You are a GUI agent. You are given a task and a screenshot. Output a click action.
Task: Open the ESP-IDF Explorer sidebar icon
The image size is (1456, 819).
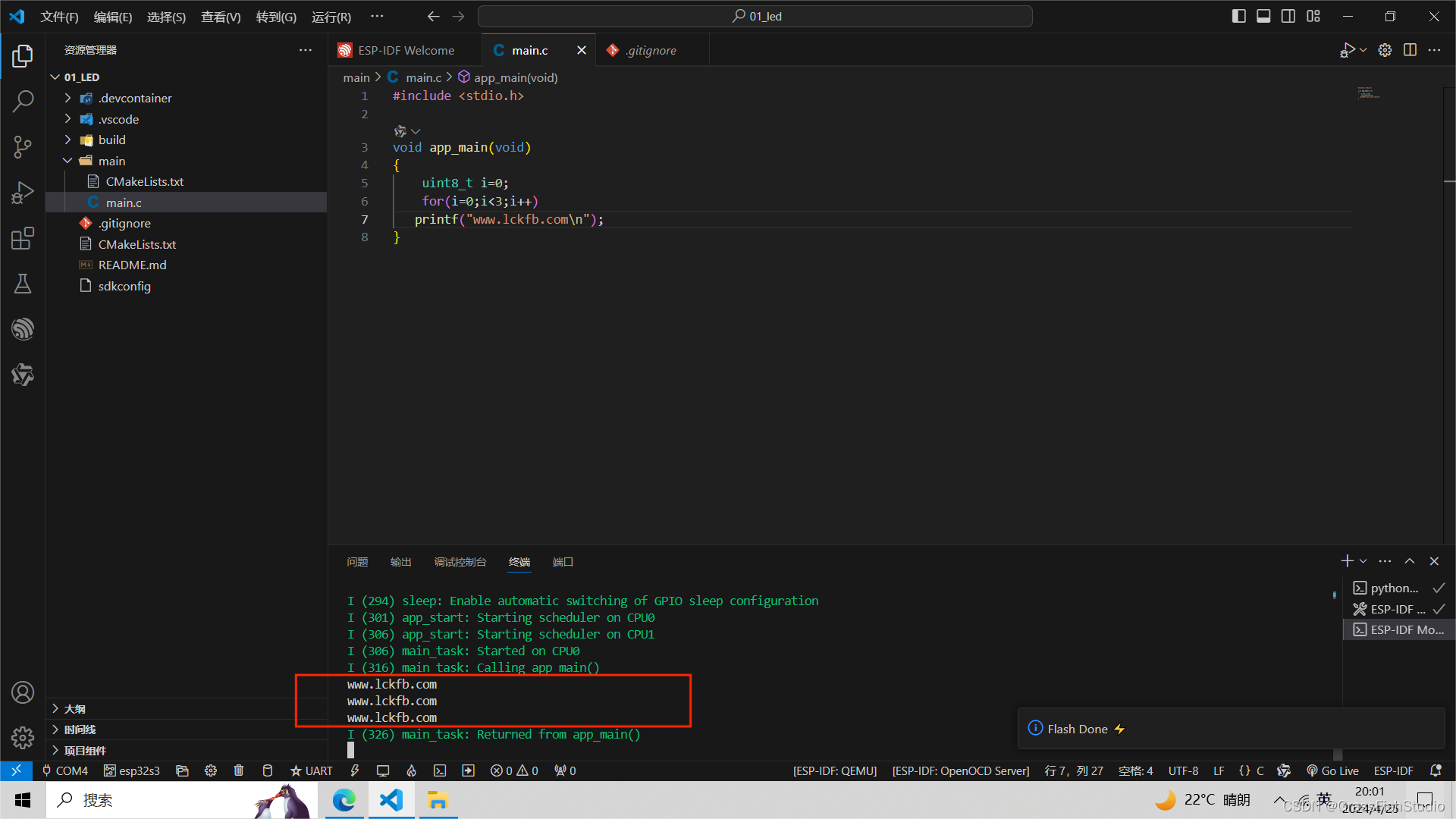coord(23,329)
